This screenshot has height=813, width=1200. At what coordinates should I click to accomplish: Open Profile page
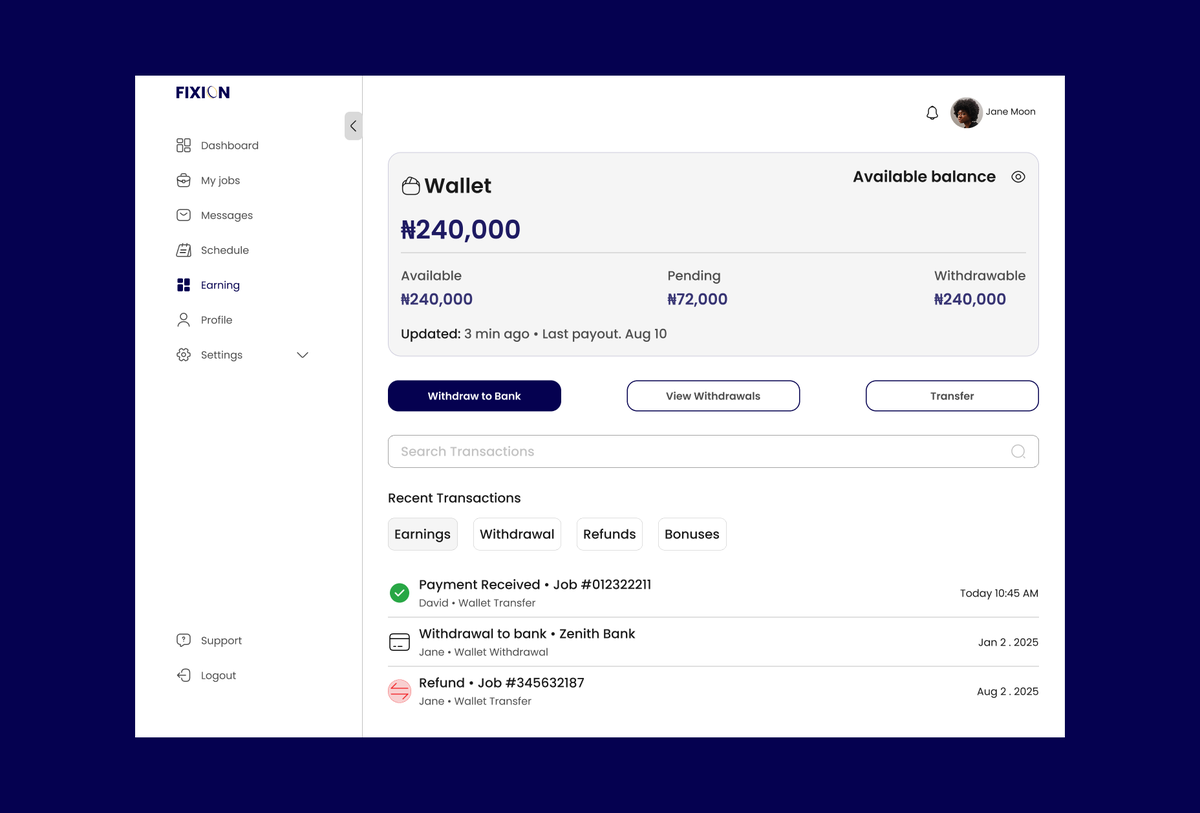pos(216,320)
